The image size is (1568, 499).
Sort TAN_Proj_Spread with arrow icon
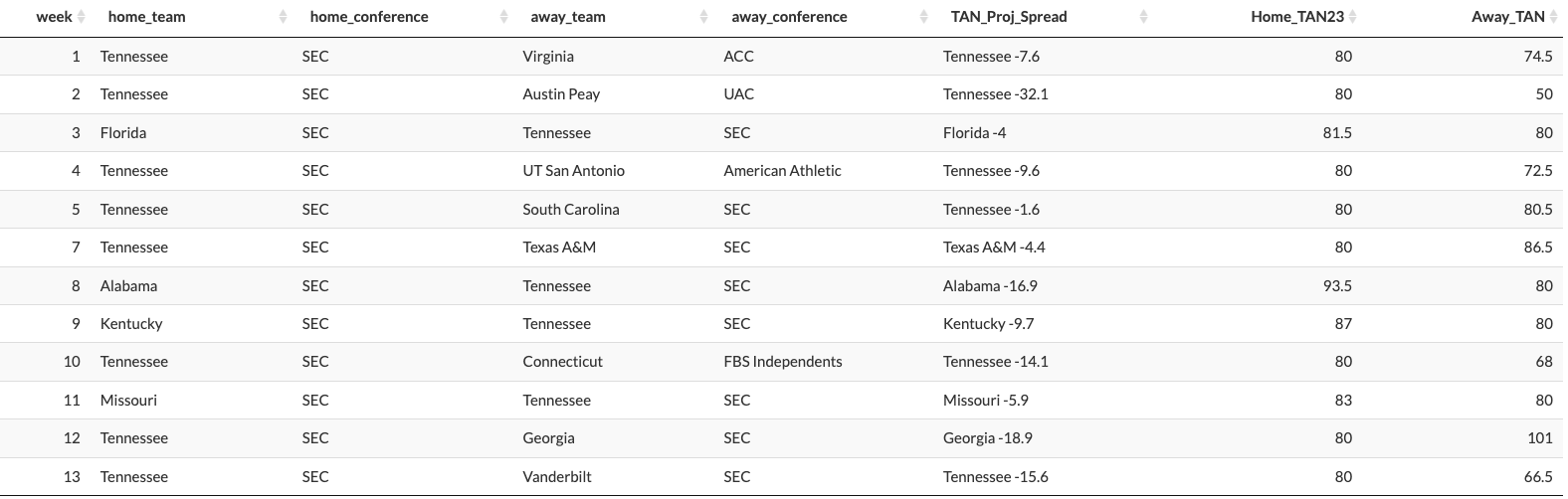1143,17
